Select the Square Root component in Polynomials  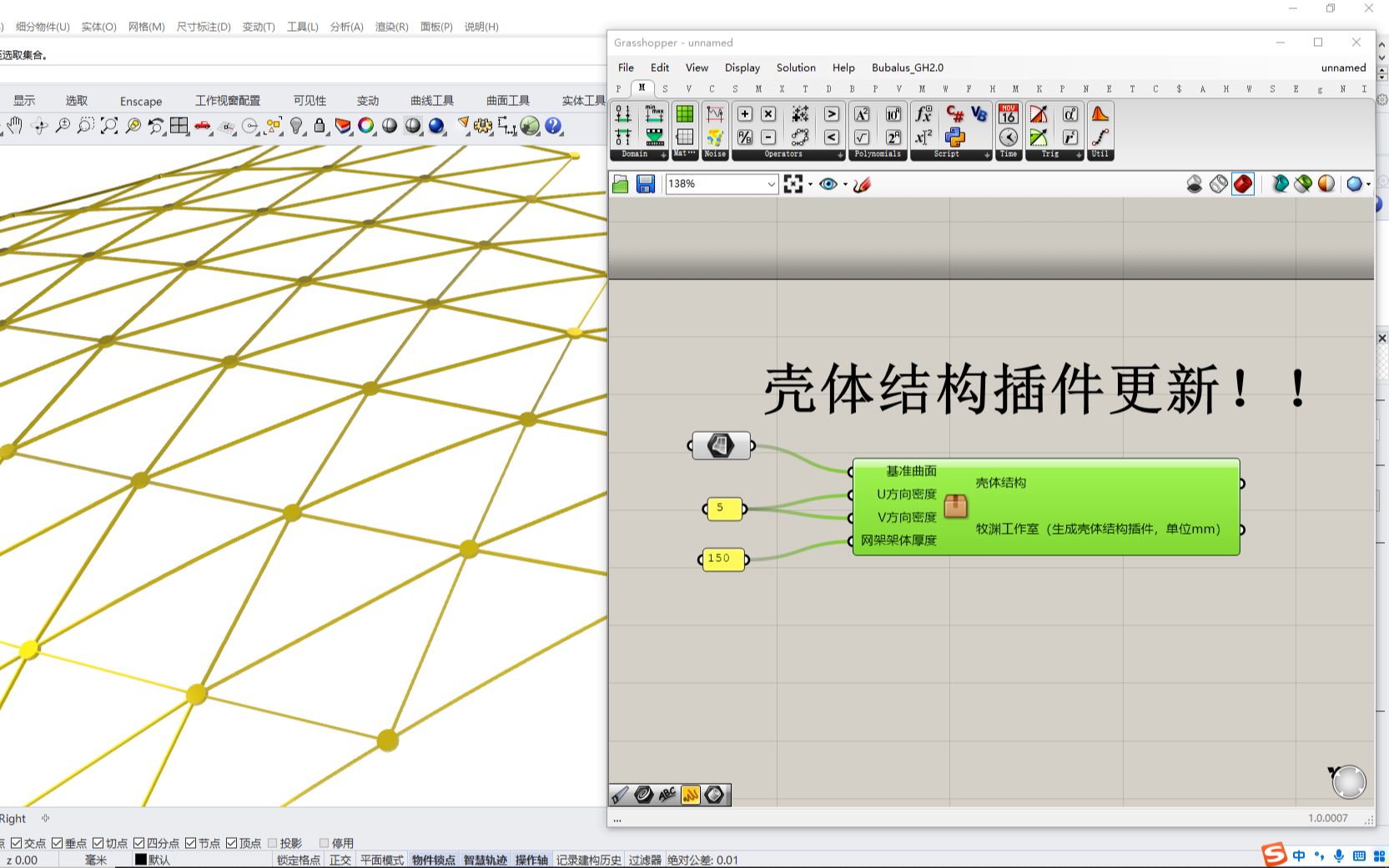(x=863, y=138)
